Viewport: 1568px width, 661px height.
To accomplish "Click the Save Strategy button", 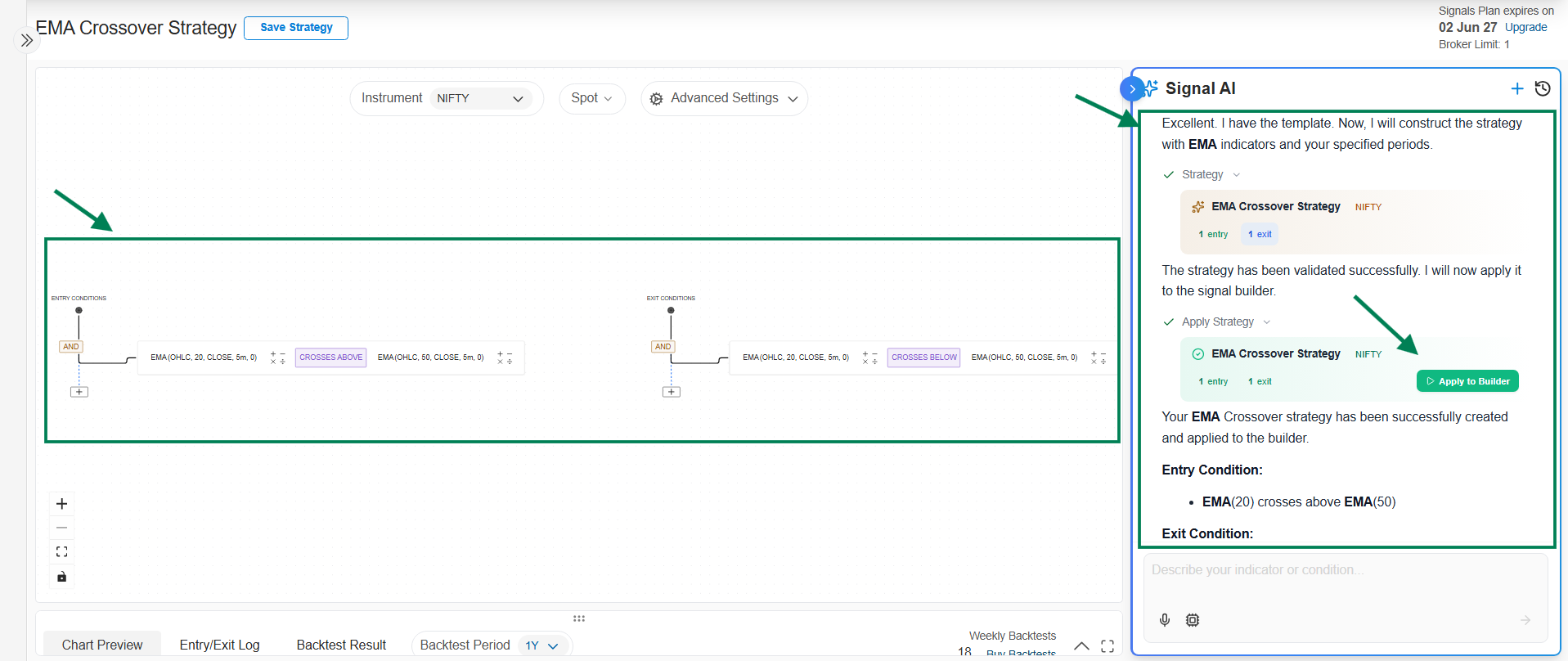I will (296, 28).
